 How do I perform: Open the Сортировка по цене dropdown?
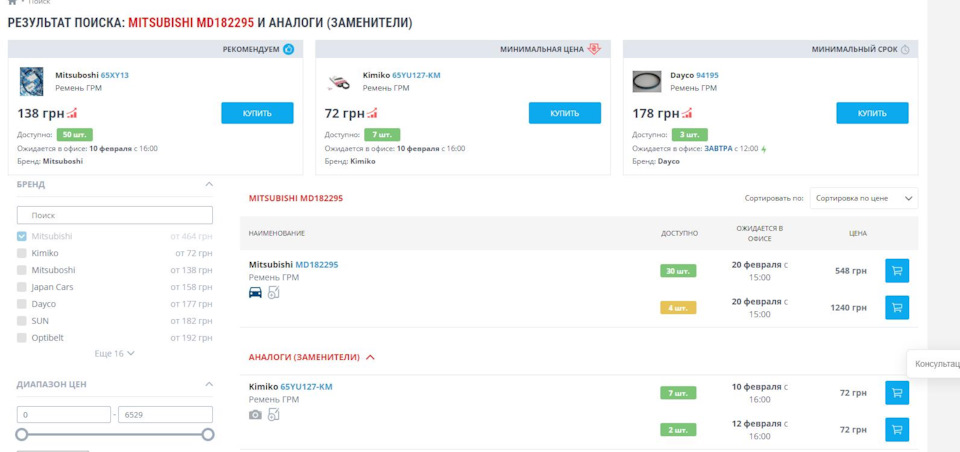[864, 198]
